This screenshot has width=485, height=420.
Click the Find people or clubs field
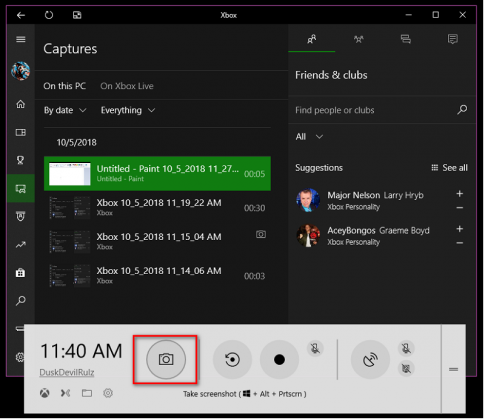(381, 110)
